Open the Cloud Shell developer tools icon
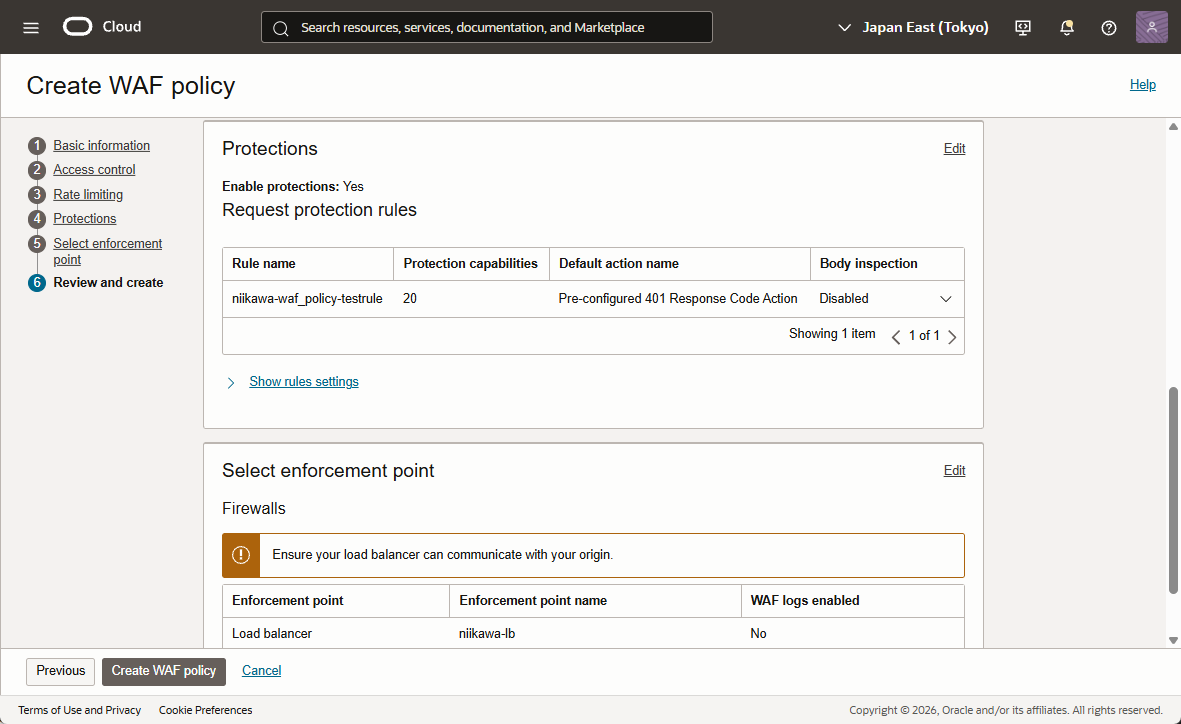 click(x=1023, y=28)
